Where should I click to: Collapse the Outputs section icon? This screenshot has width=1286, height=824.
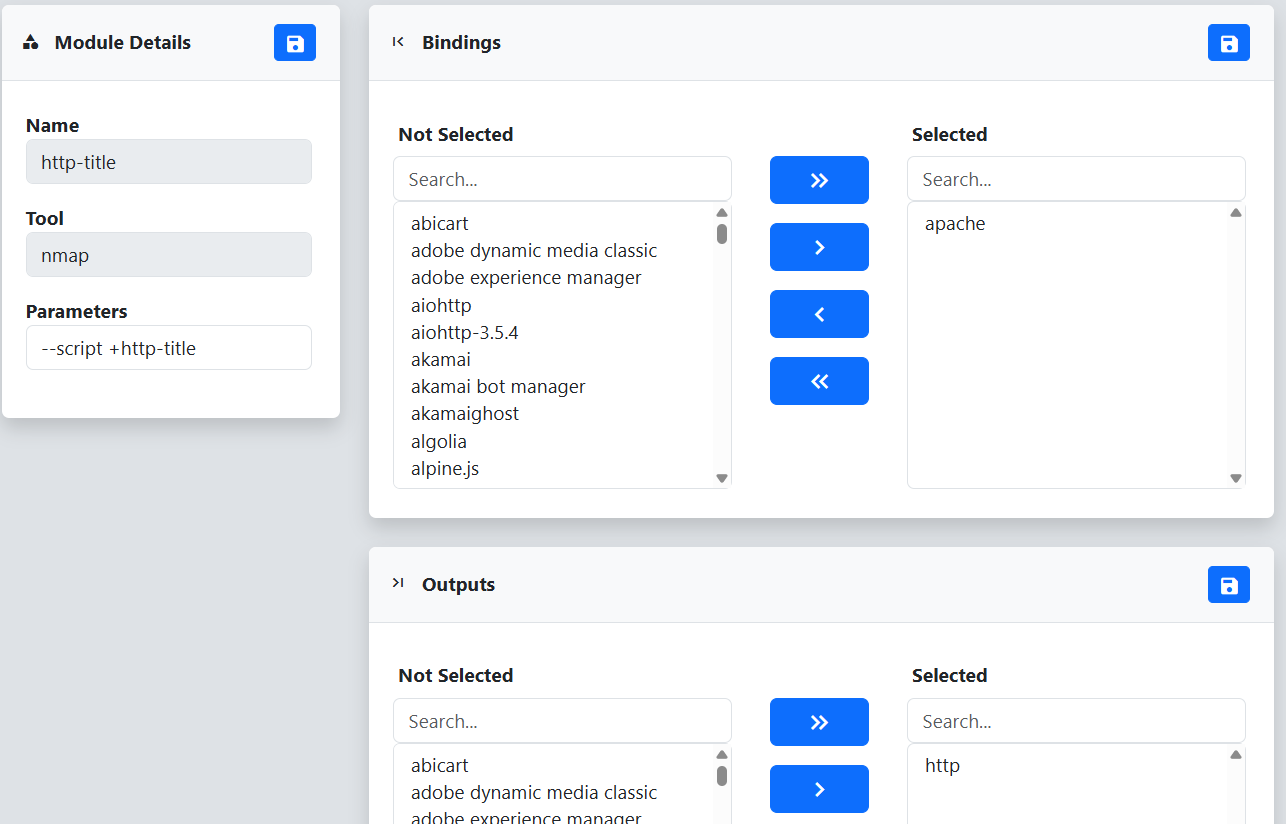pos(398,583)
